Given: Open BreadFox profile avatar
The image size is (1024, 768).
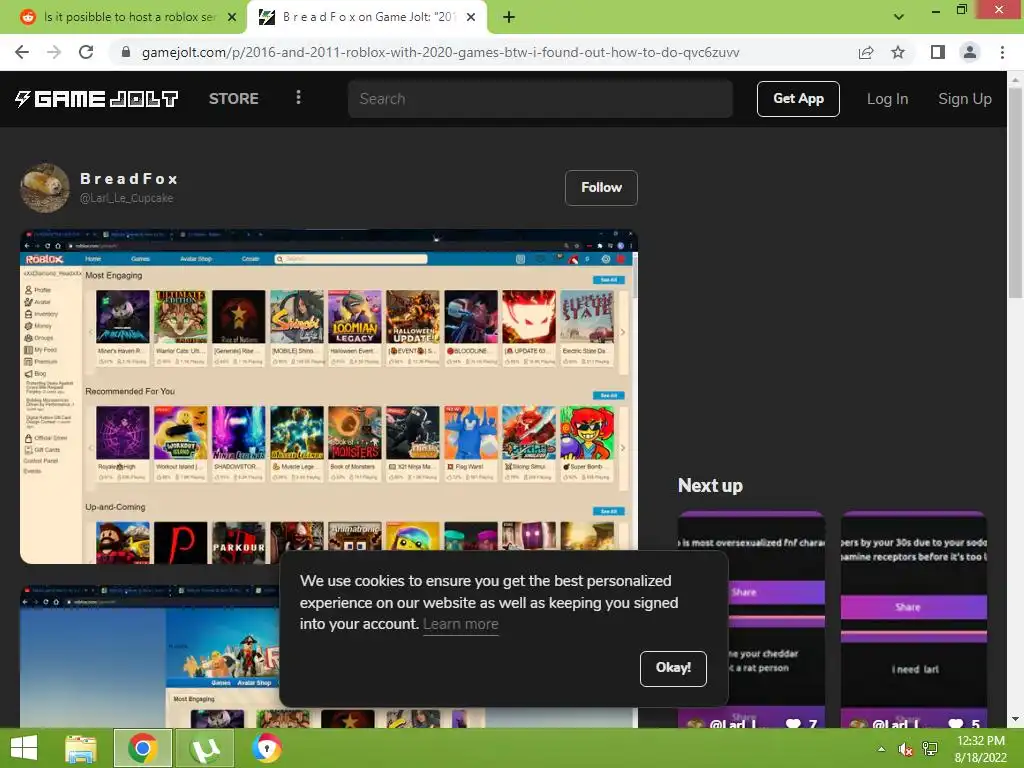Looking at the screenshot, I should coord(44,187).
